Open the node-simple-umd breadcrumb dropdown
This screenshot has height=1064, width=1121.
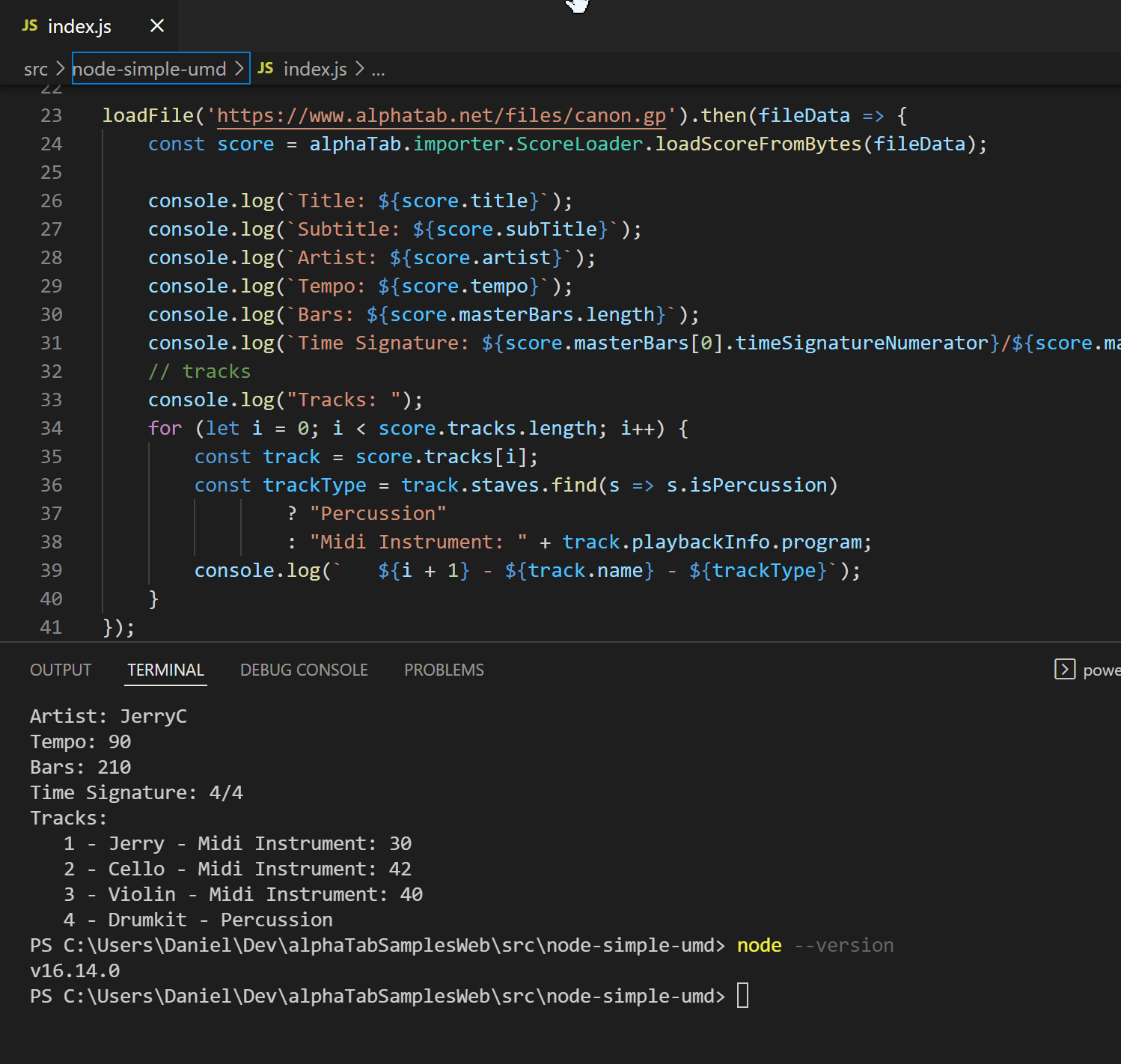click(x=148, y=68)
